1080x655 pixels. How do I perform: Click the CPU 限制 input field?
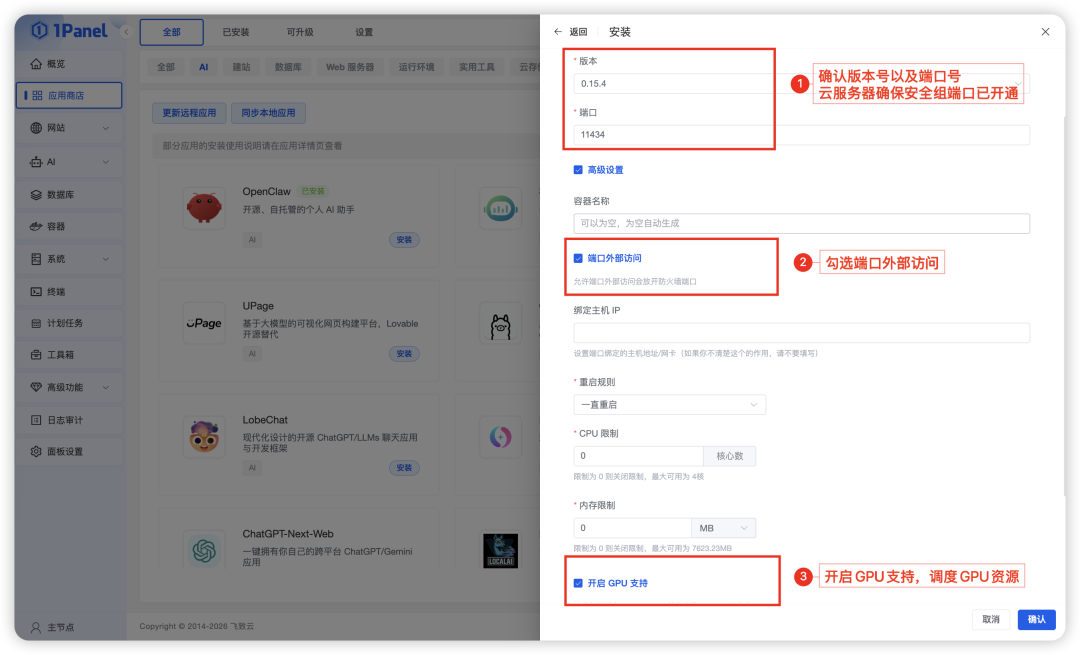[x=638, y=456]
